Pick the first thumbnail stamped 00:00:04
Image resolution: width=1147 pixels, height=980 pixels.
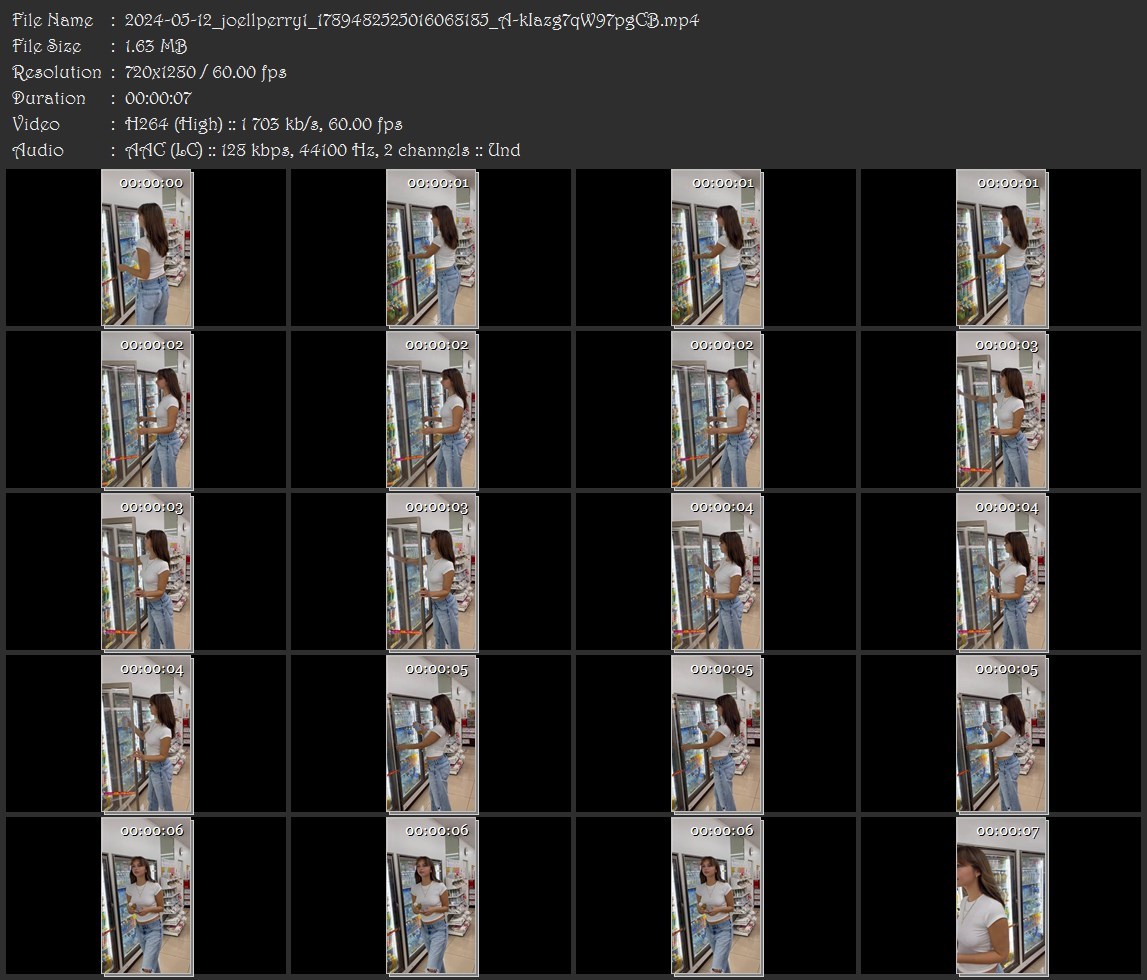(717, 572)
